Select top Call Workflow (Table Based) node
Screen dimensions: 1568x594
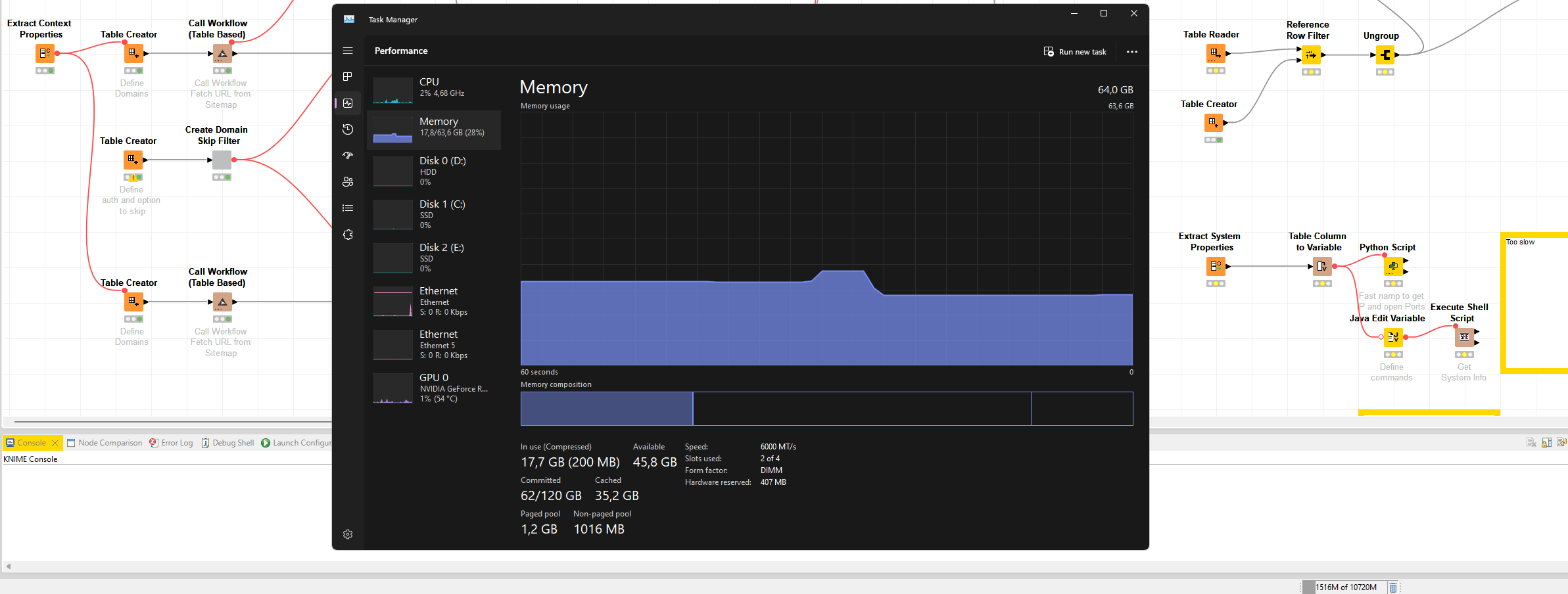tap(222, 53)
